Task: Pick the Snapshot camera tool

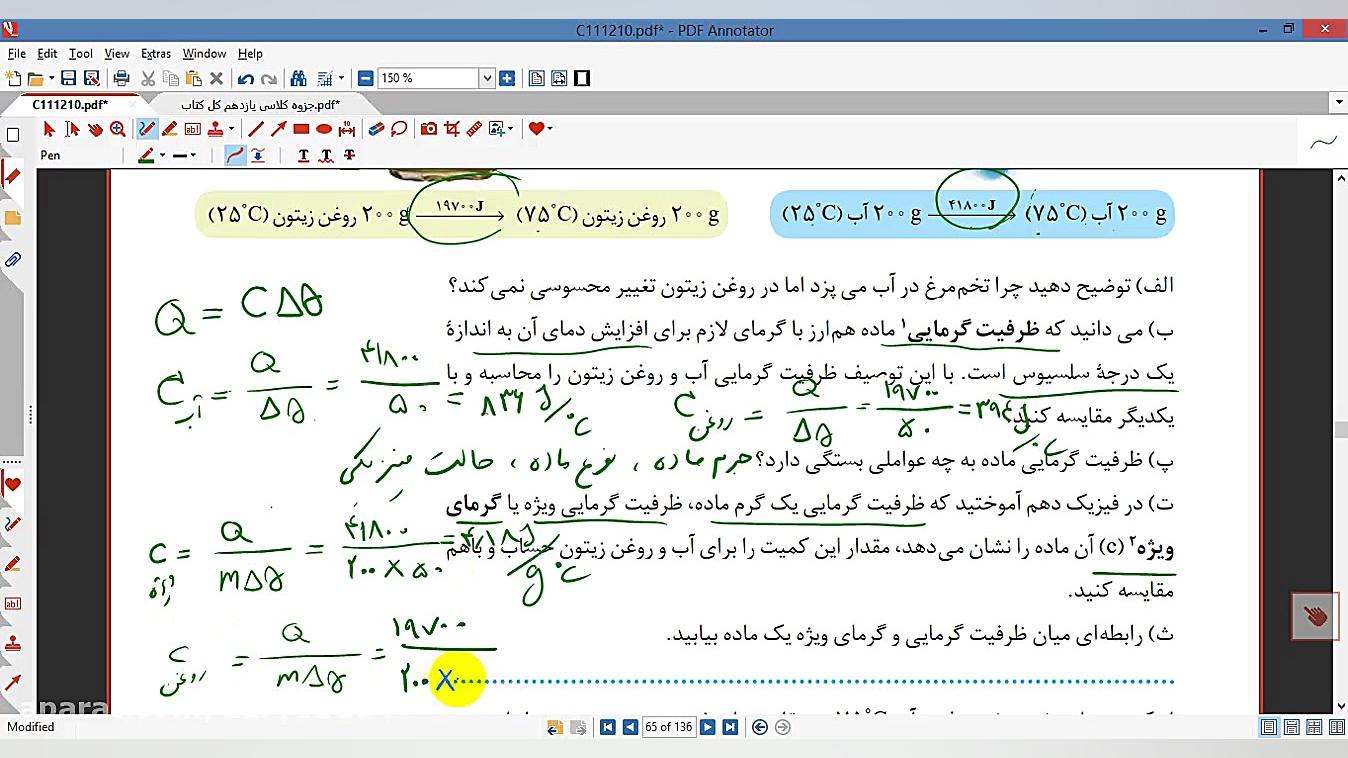Action: point(429,129)
